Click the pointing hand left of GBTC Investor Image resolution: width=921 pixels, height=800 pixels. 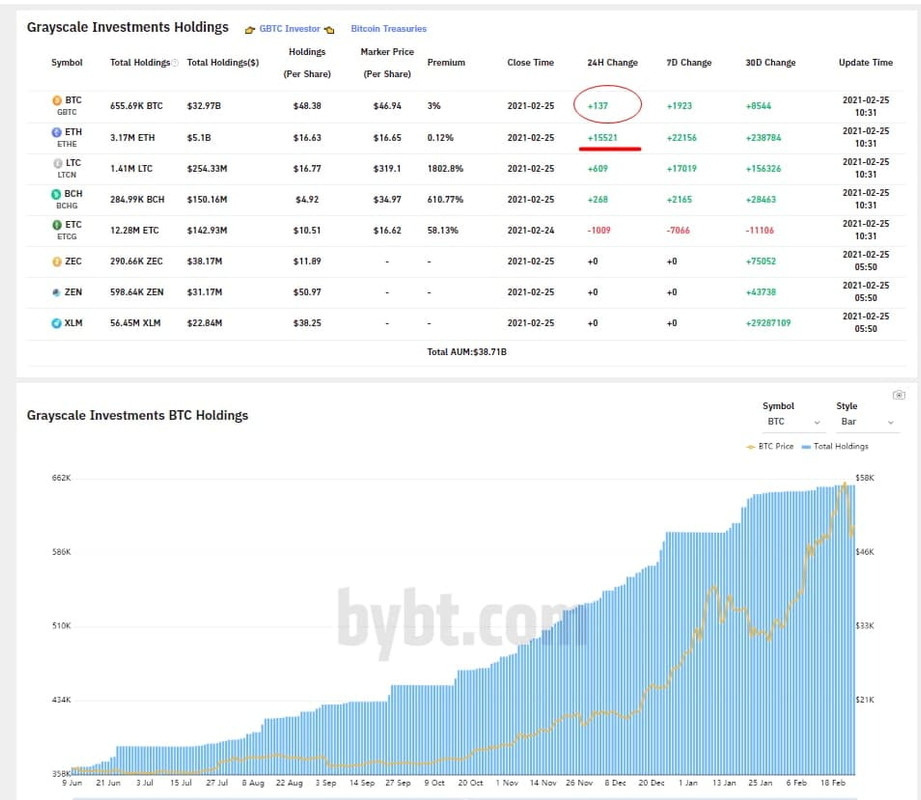[x=250, y=29]
